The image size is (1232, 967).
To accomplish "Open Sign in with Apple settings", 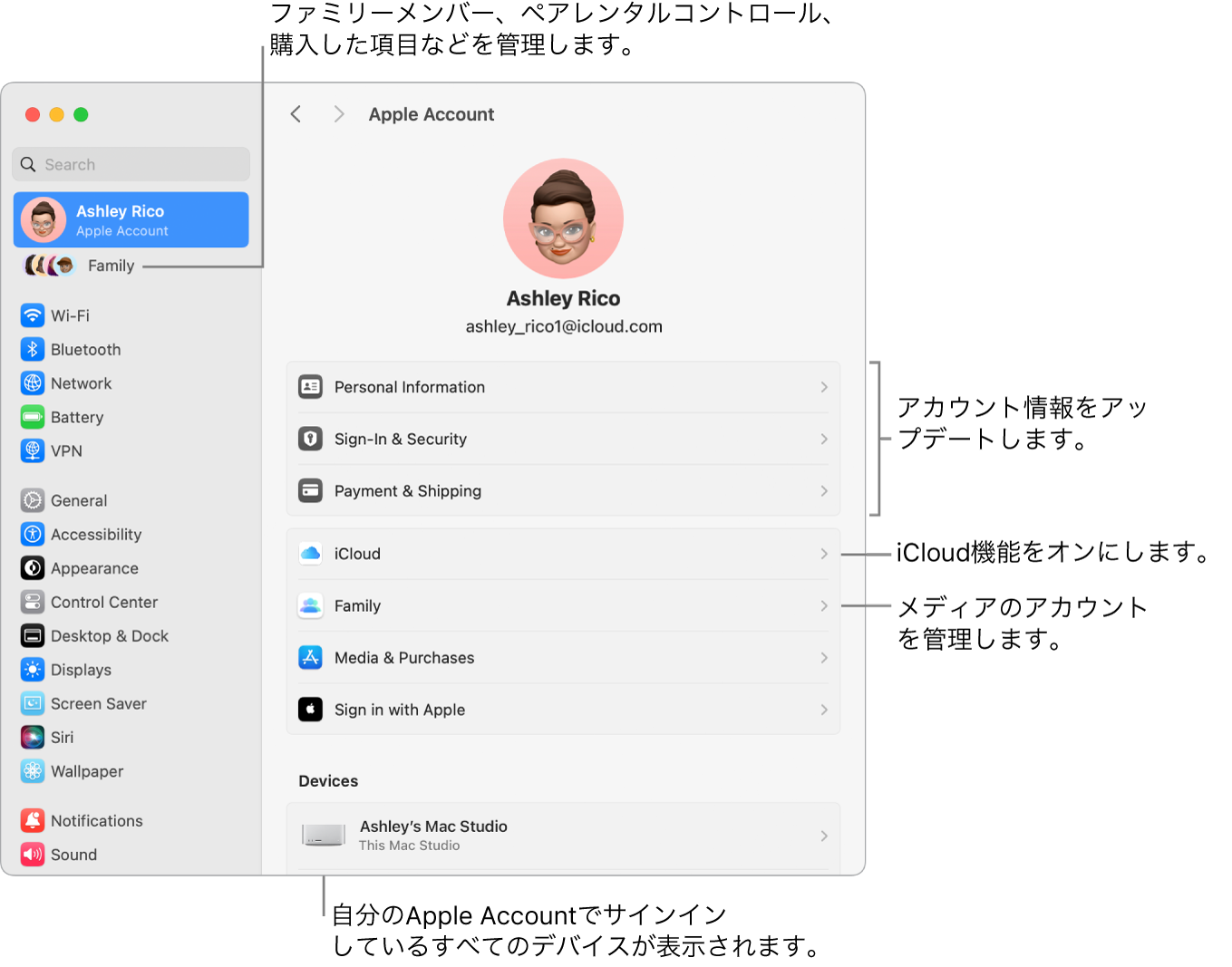I will 563,710.
